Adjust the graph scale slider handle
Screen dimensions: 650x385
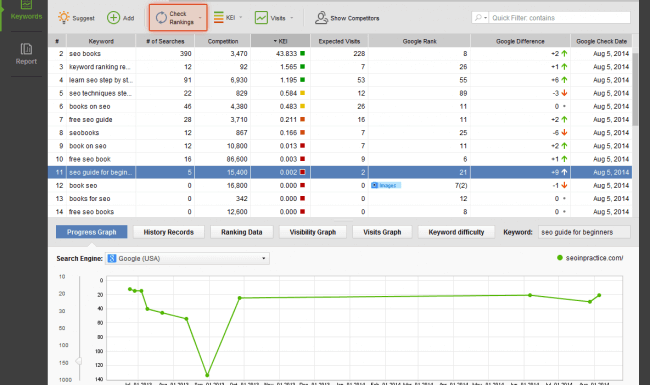click(78, 361)
